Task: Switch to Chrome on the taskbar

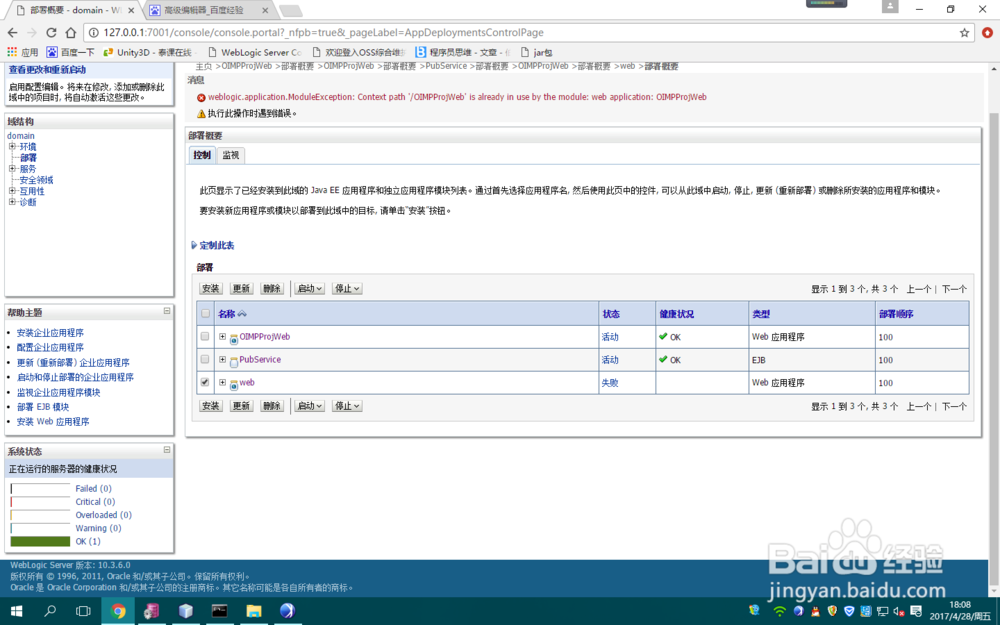Action: coord(118,611)
